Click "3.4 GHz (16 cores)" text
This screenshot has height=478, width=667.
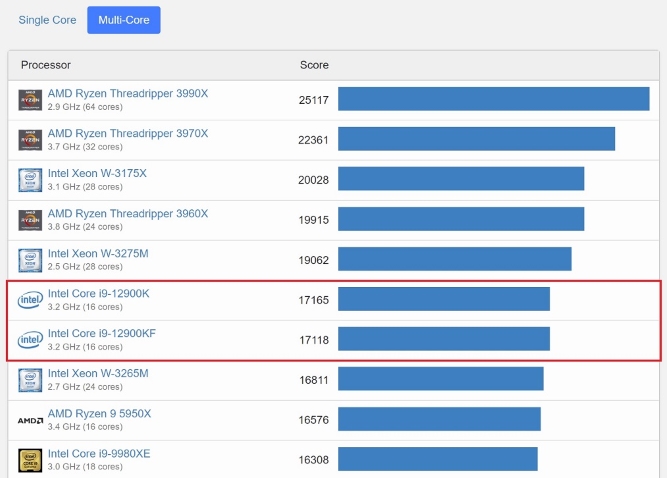(x=85, y=427)
